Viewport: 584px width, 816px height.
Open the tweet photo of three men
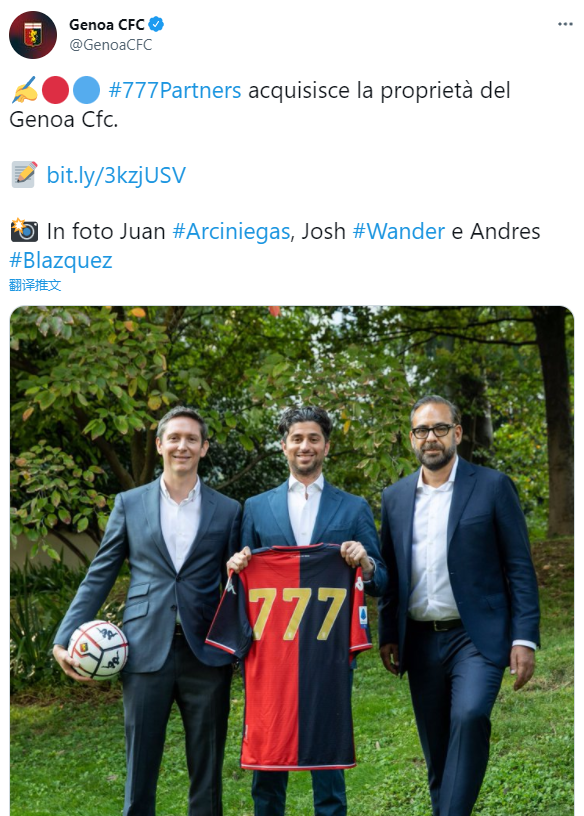(292, 561)
